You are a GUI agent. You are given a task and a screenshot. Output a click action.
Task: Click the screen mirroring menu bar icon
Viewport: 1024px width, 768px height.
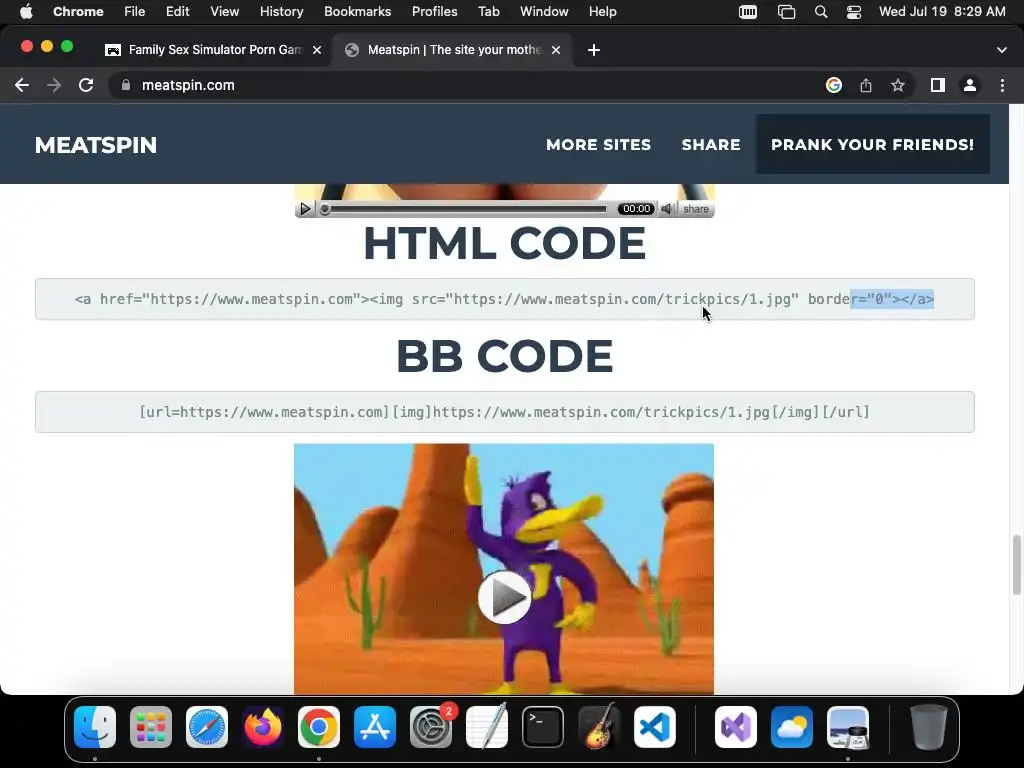click(786, 12)
